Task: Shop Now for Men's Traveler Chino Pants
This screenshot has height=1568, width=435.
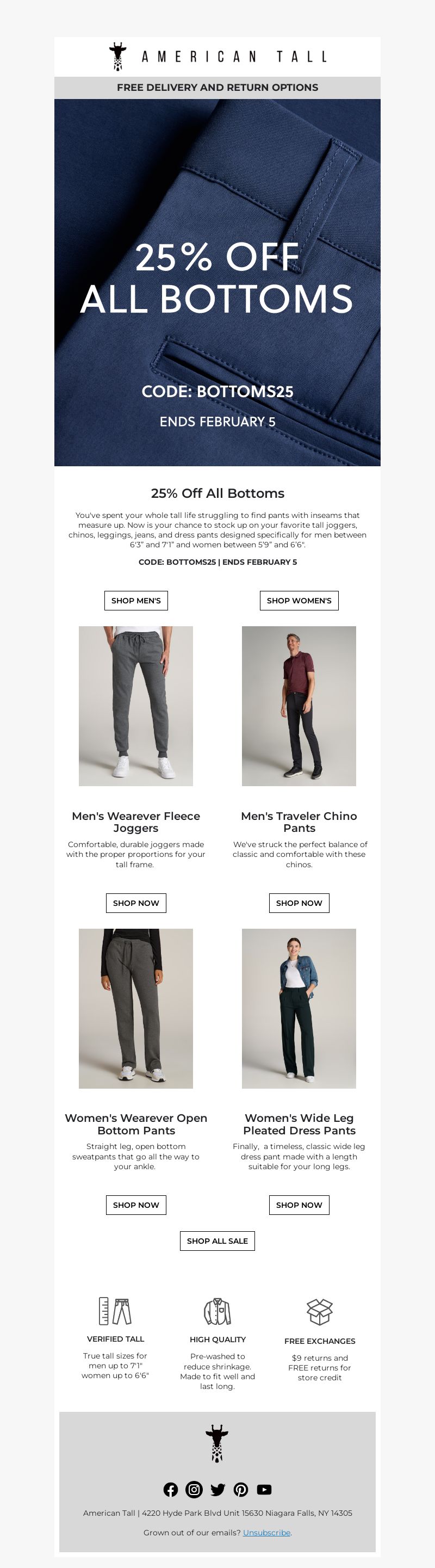Action: tap(299, 903)
